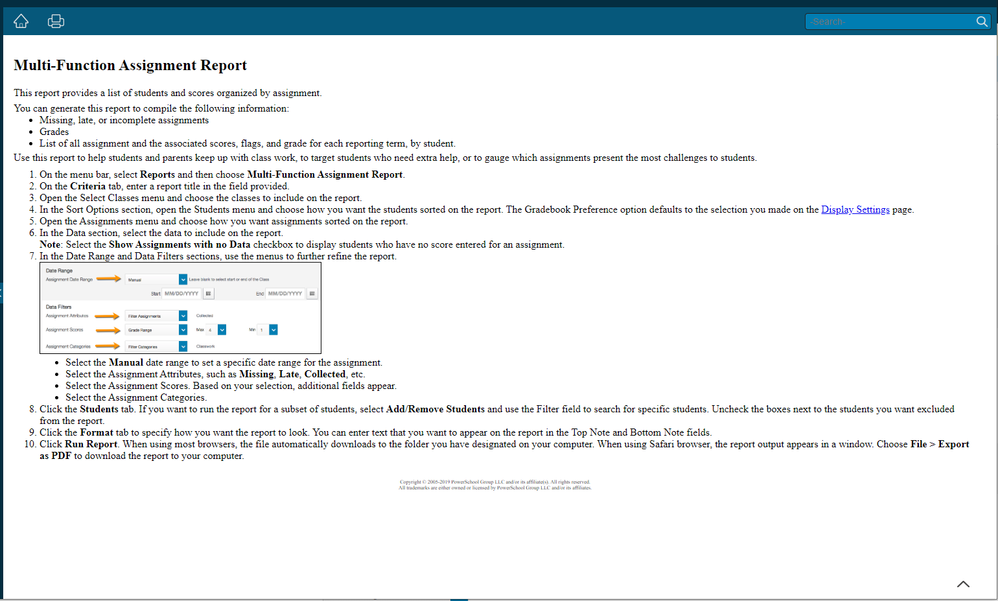Open the Start date calendar picker icon
Screen dimensions: 998x601
pyautogui.click(x=208, y=293)
